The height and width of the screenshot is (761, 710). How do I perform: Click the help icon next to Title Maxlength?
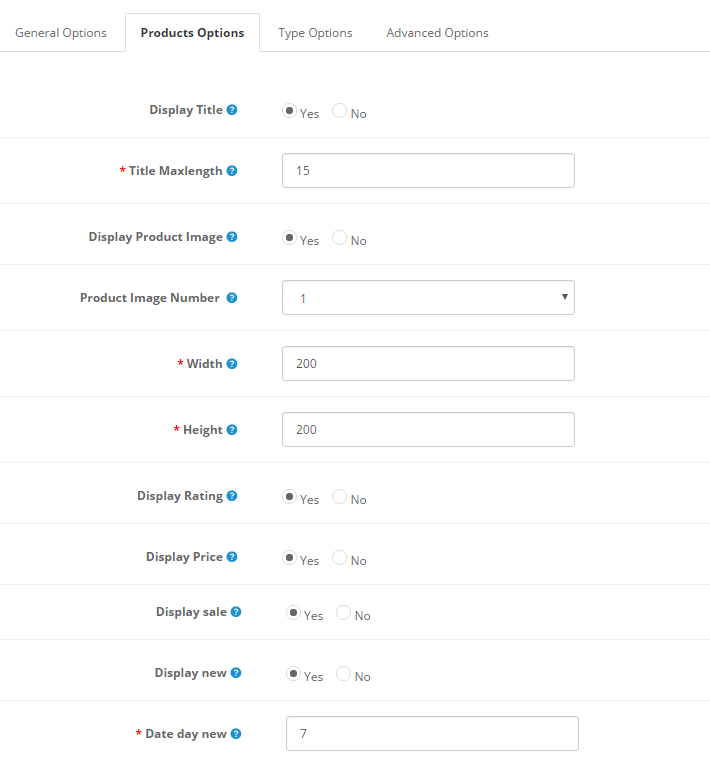[232, 171]
